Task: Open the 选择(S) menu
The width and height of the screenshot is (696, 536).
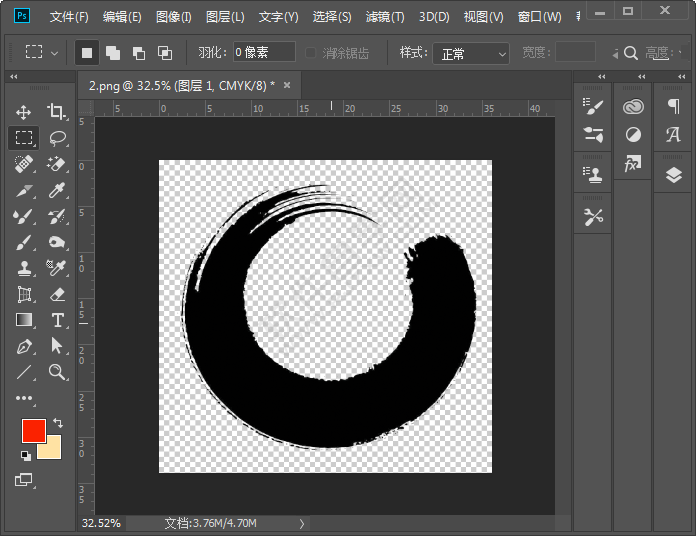Action: pyautogui.click(x=332, y=17)
